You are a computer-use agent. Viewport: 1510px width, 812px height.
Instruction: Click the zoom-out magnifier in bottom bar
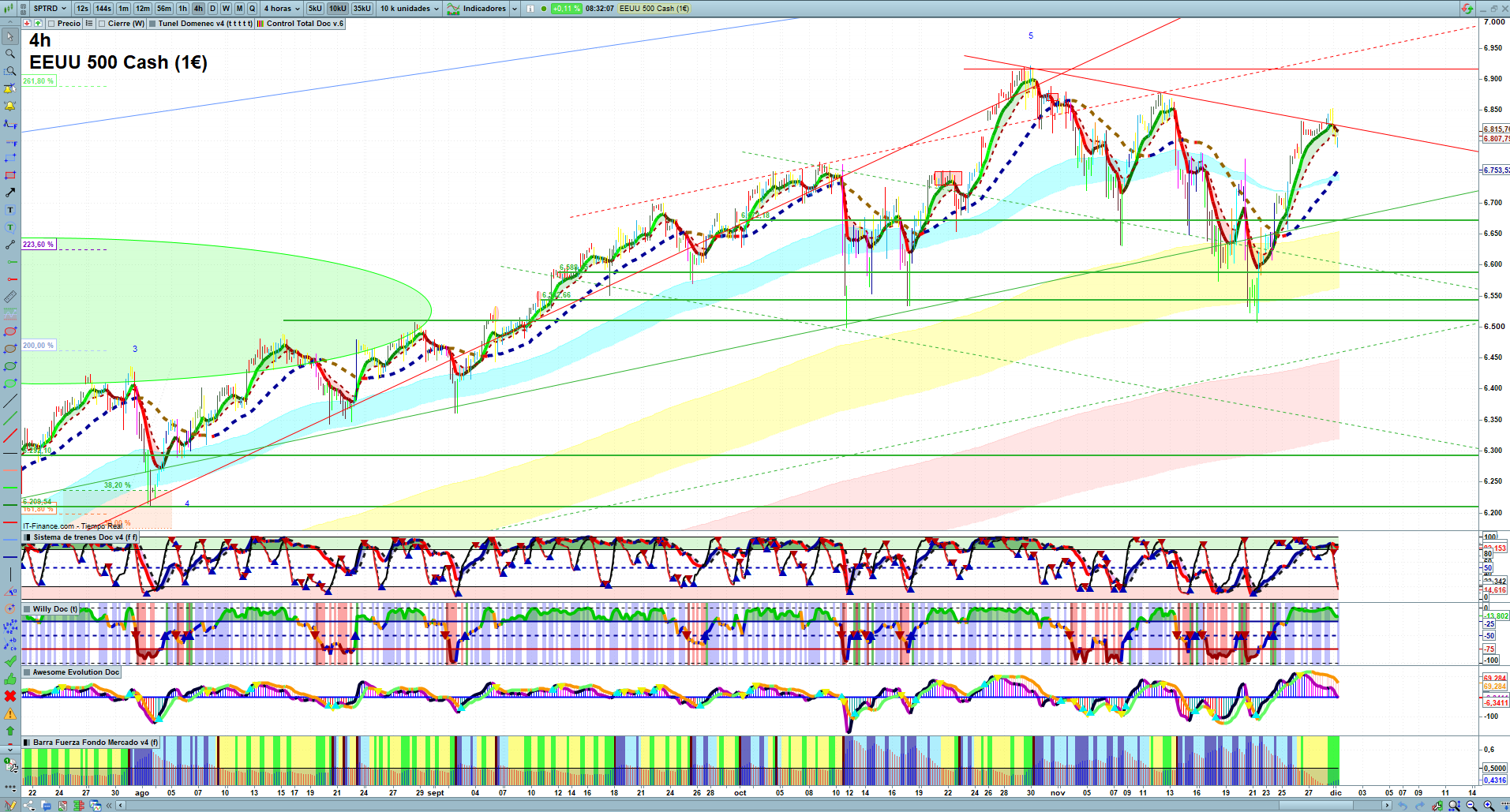pyautogui.click(x=1471, y=806)
